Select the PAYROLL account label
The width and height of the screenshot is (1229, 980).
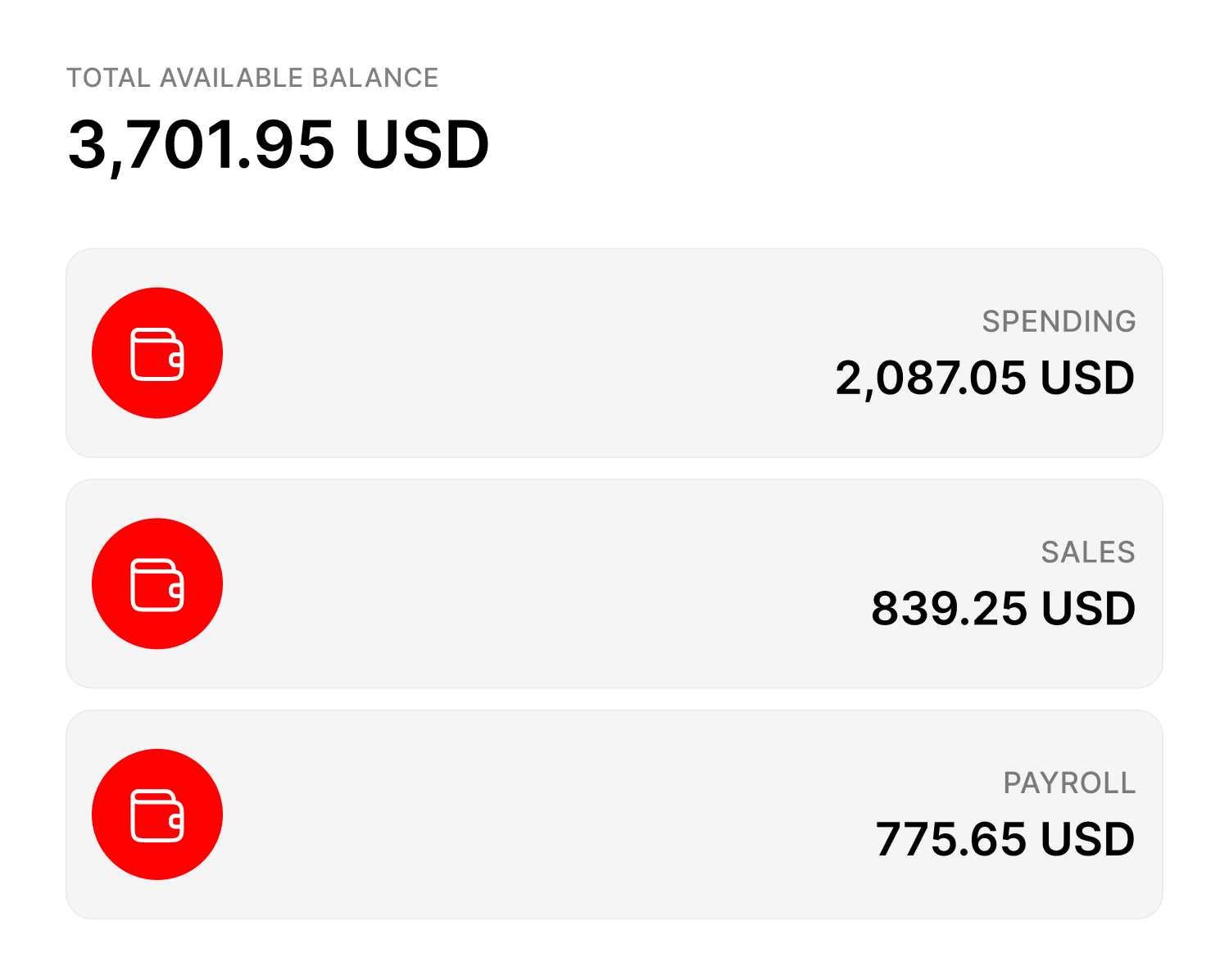click(1069, 783)
